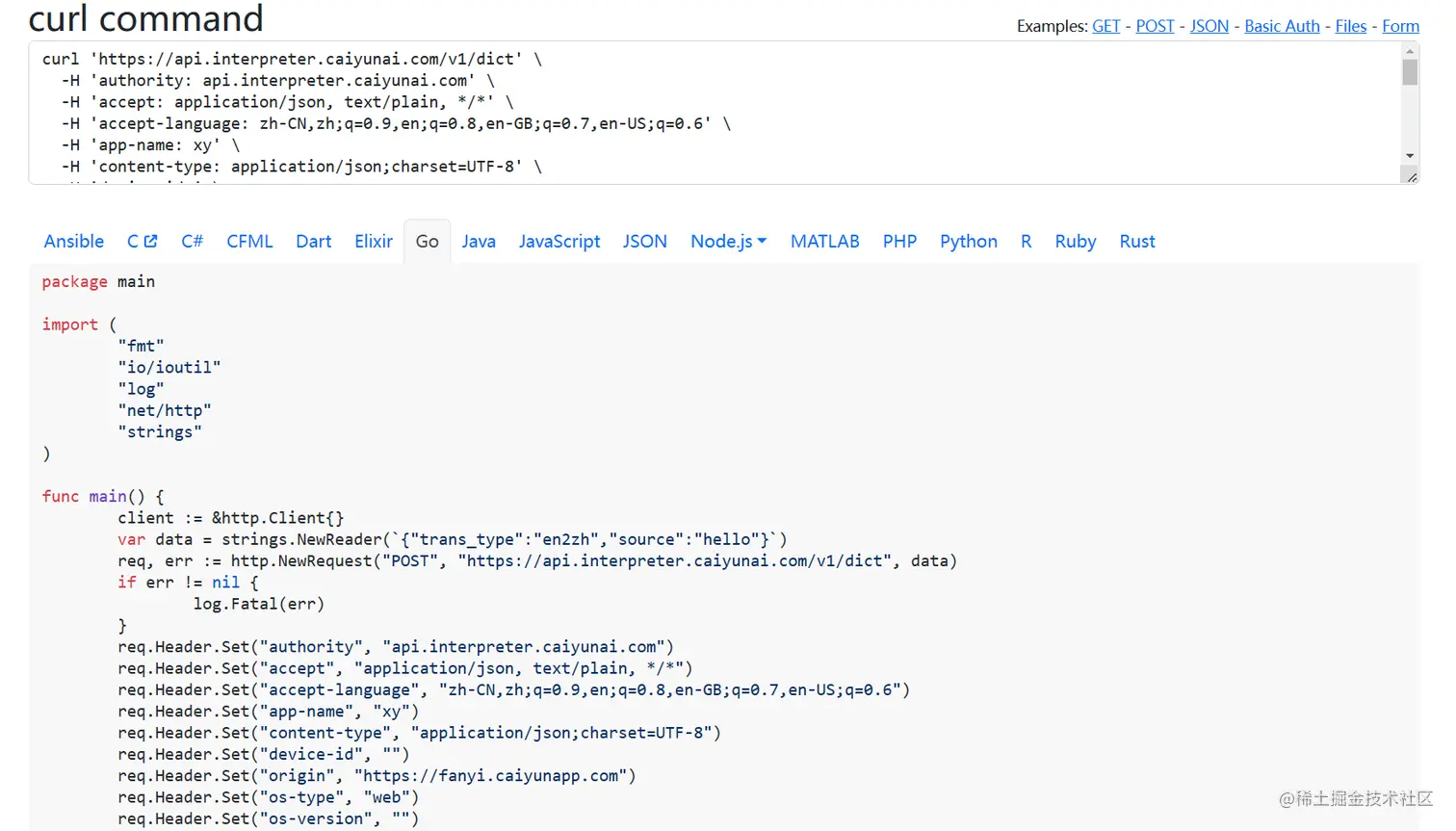This screenshot has height=831, width=1456.
Task: Switch to the Elixir tab
Action: 373,241
